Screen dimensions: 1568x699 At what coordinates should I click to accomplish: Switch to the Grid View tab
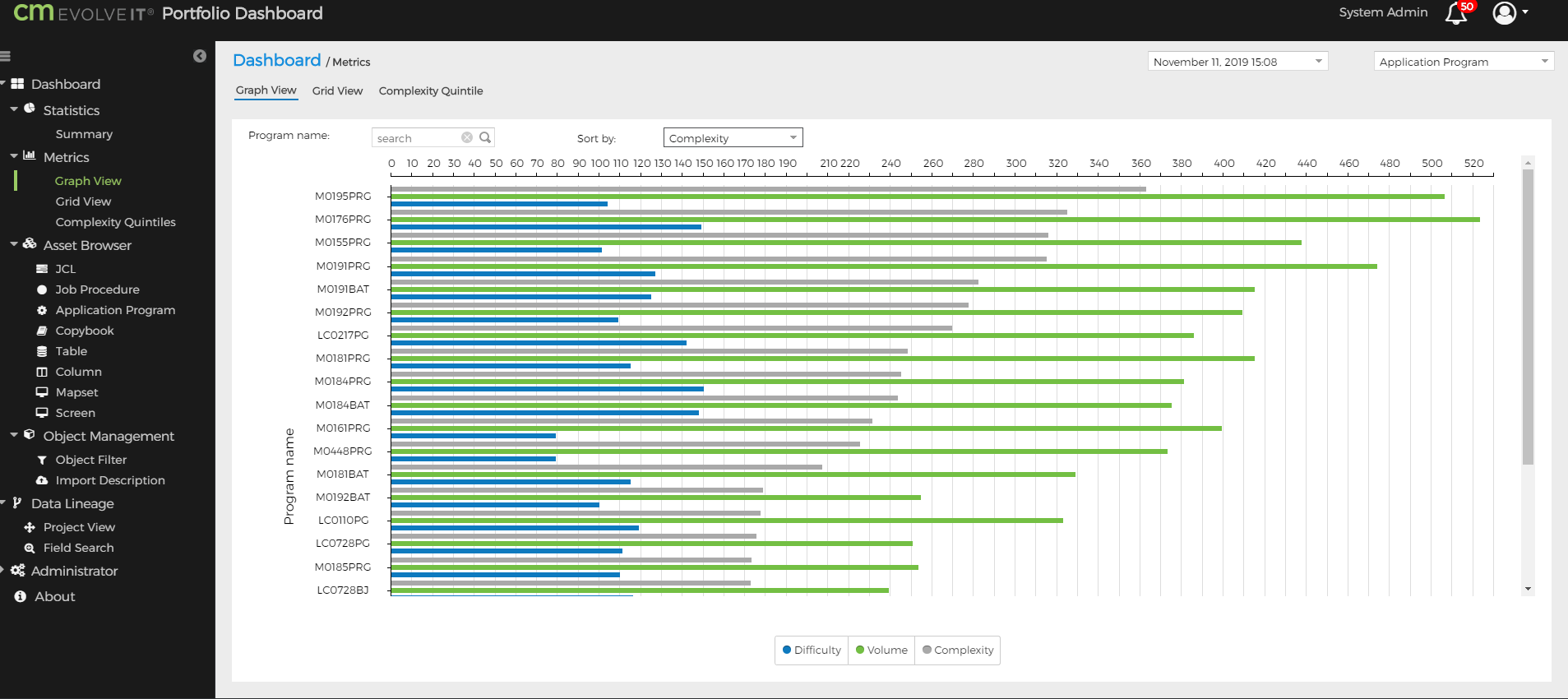(x=337, y=90)
